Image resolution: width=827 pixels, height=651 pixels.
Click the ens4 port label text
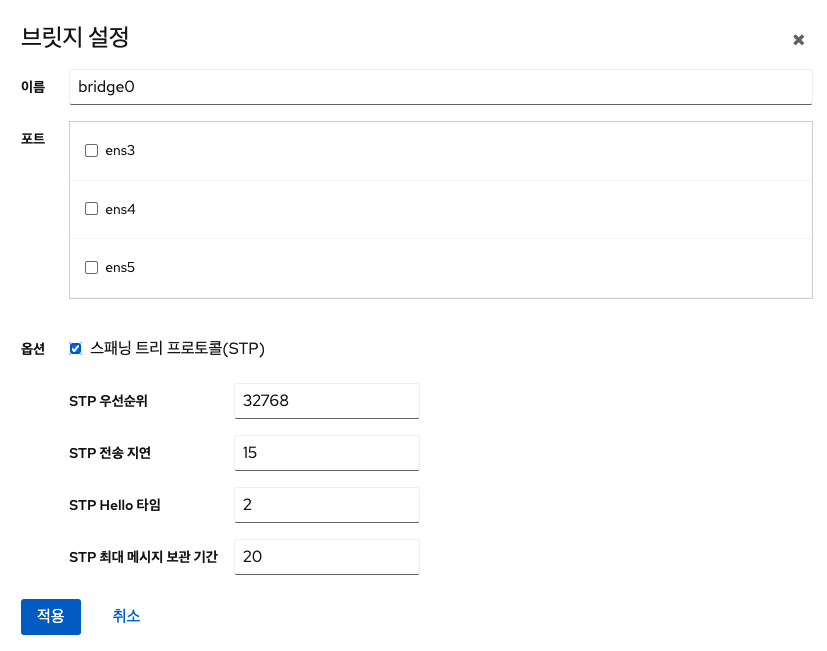click(120, 209)
